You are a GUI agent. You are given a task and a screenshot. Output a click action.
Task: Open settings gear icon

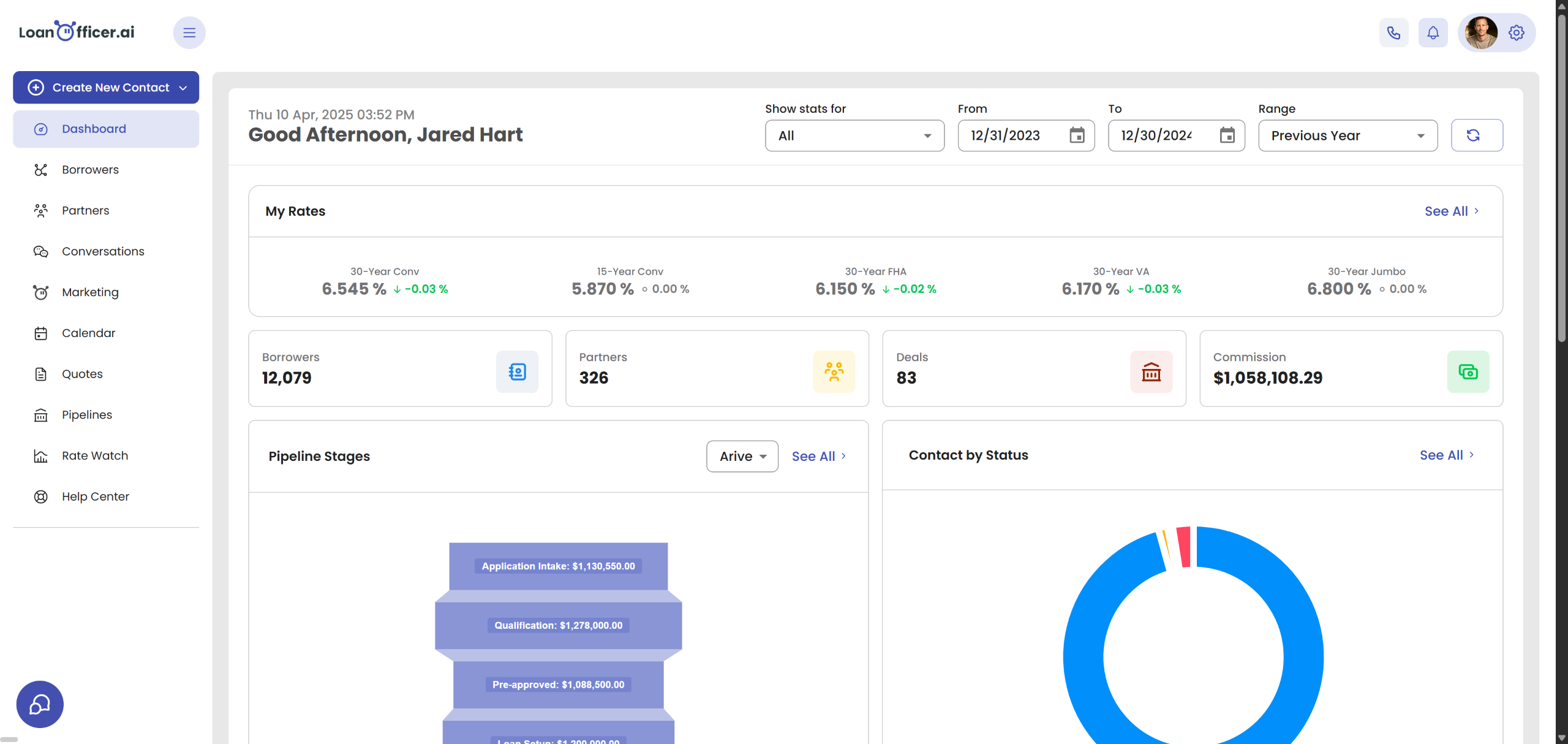click(1516, 32)
